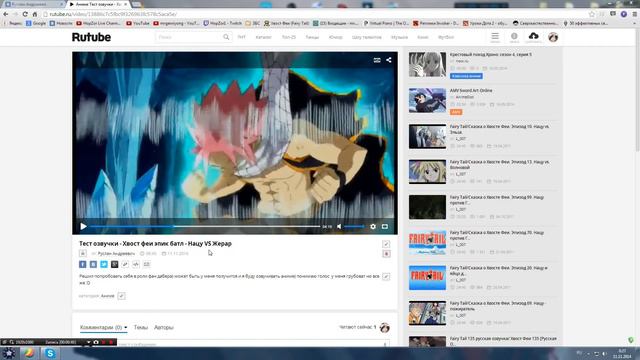Click the Аниме category link
Screen dimensions: 640x360
[x=107, y=296]
